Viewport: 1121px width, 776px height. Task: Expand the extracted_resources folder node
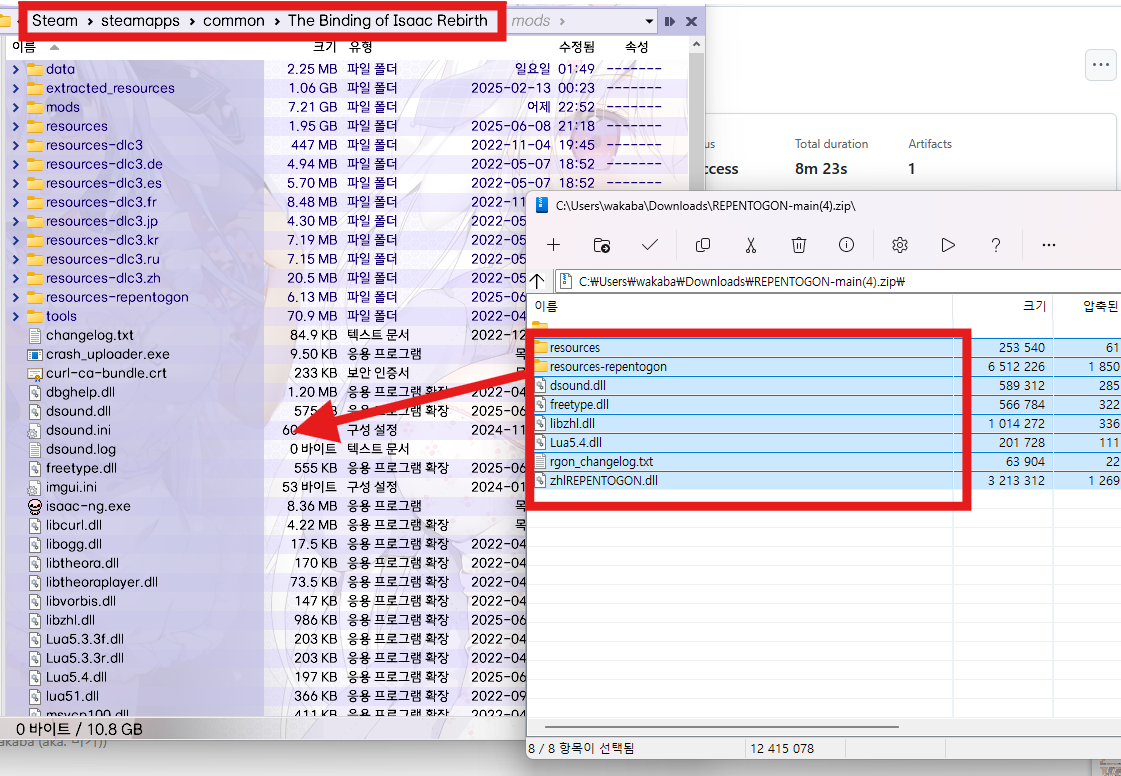[x=16, y=89]
